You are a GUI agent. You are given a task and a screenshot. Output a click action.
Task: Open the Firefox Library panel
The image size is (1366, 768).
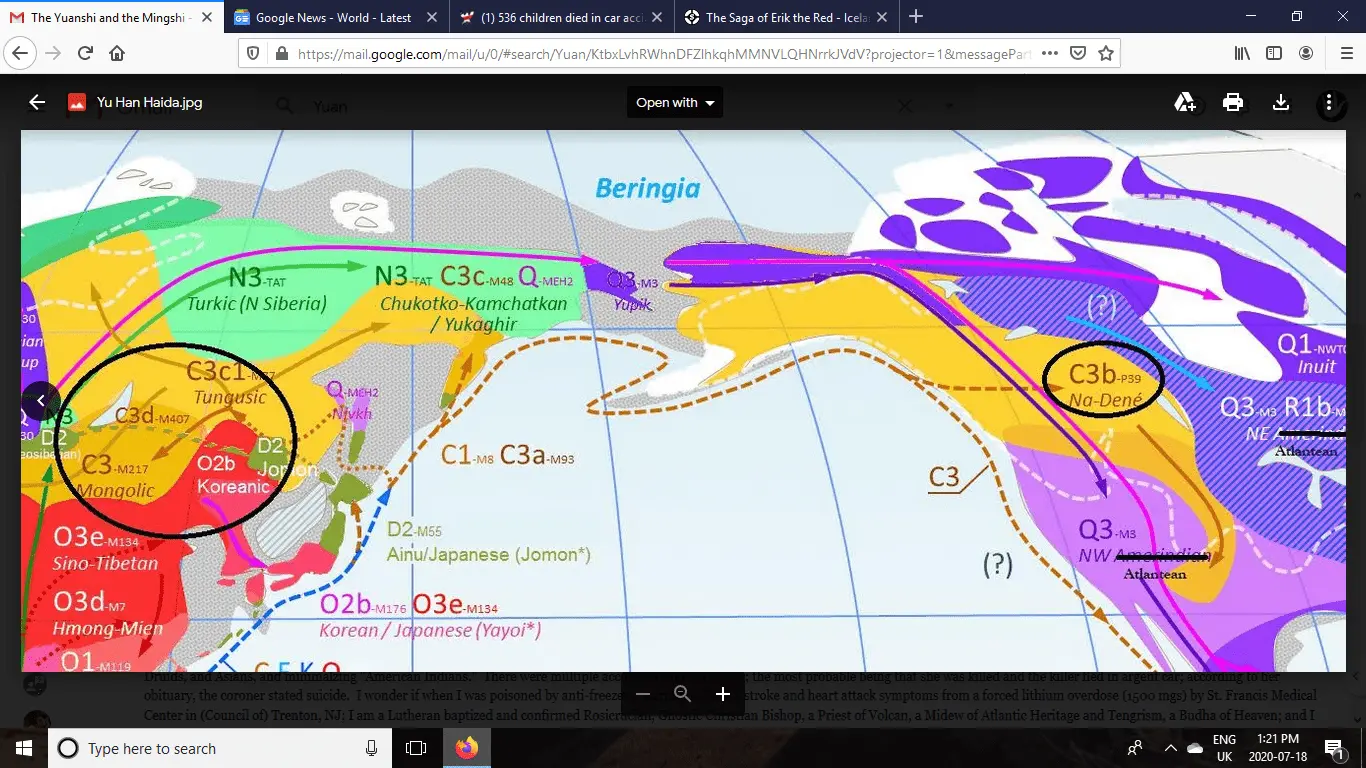click(x=1241, y=53)
